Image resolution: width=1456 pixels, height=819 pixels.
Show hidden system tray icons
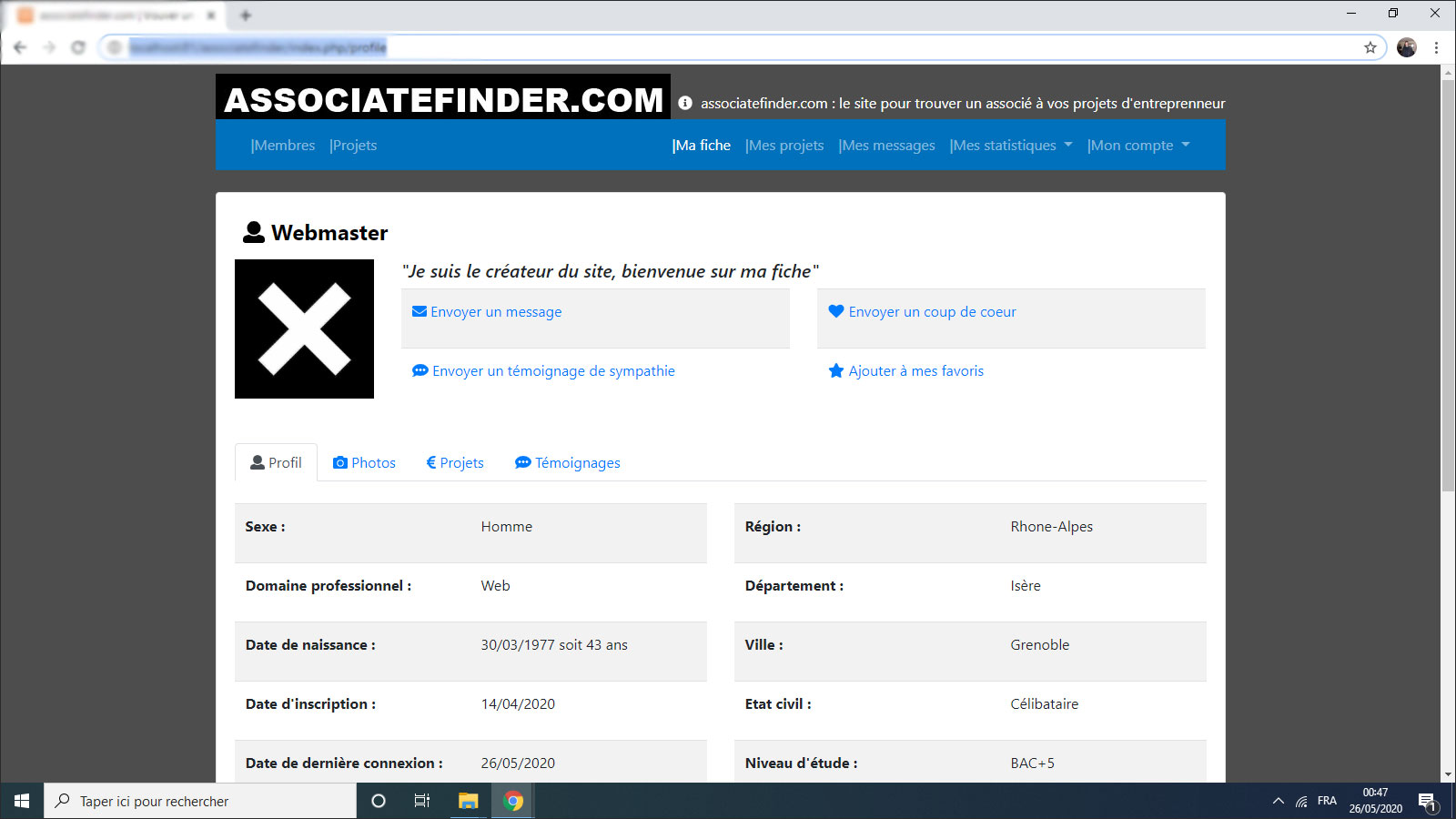point(1278,801)
